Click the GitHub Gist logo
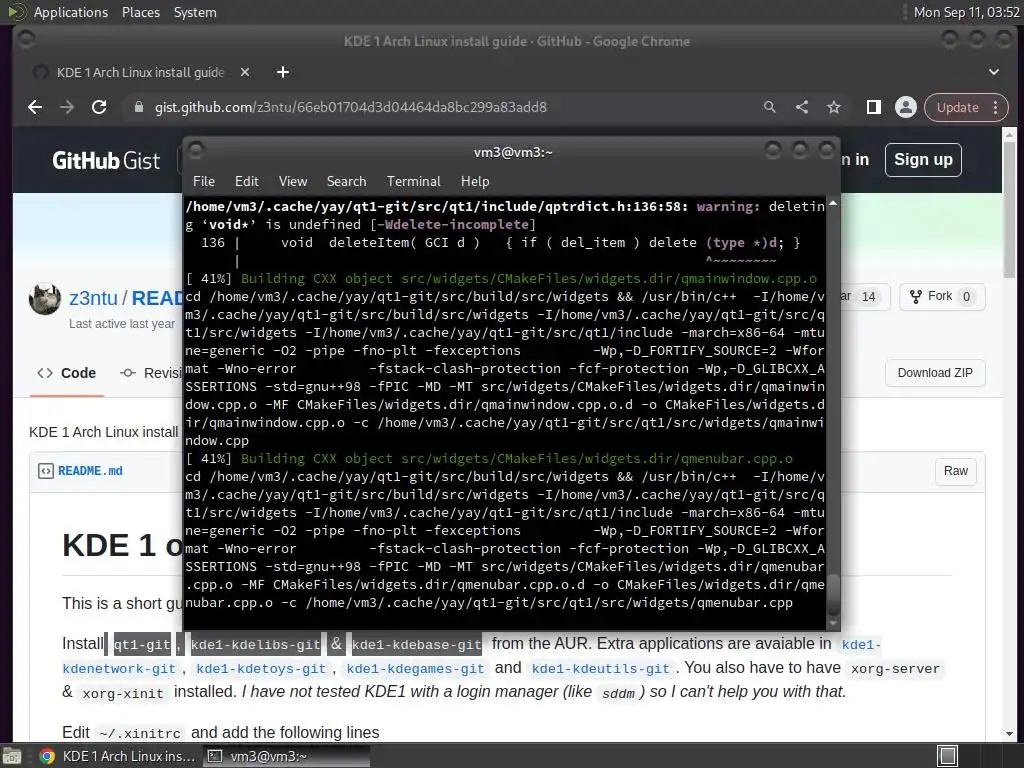Viewport: 1024px width, 768px height. pos(106,161)
